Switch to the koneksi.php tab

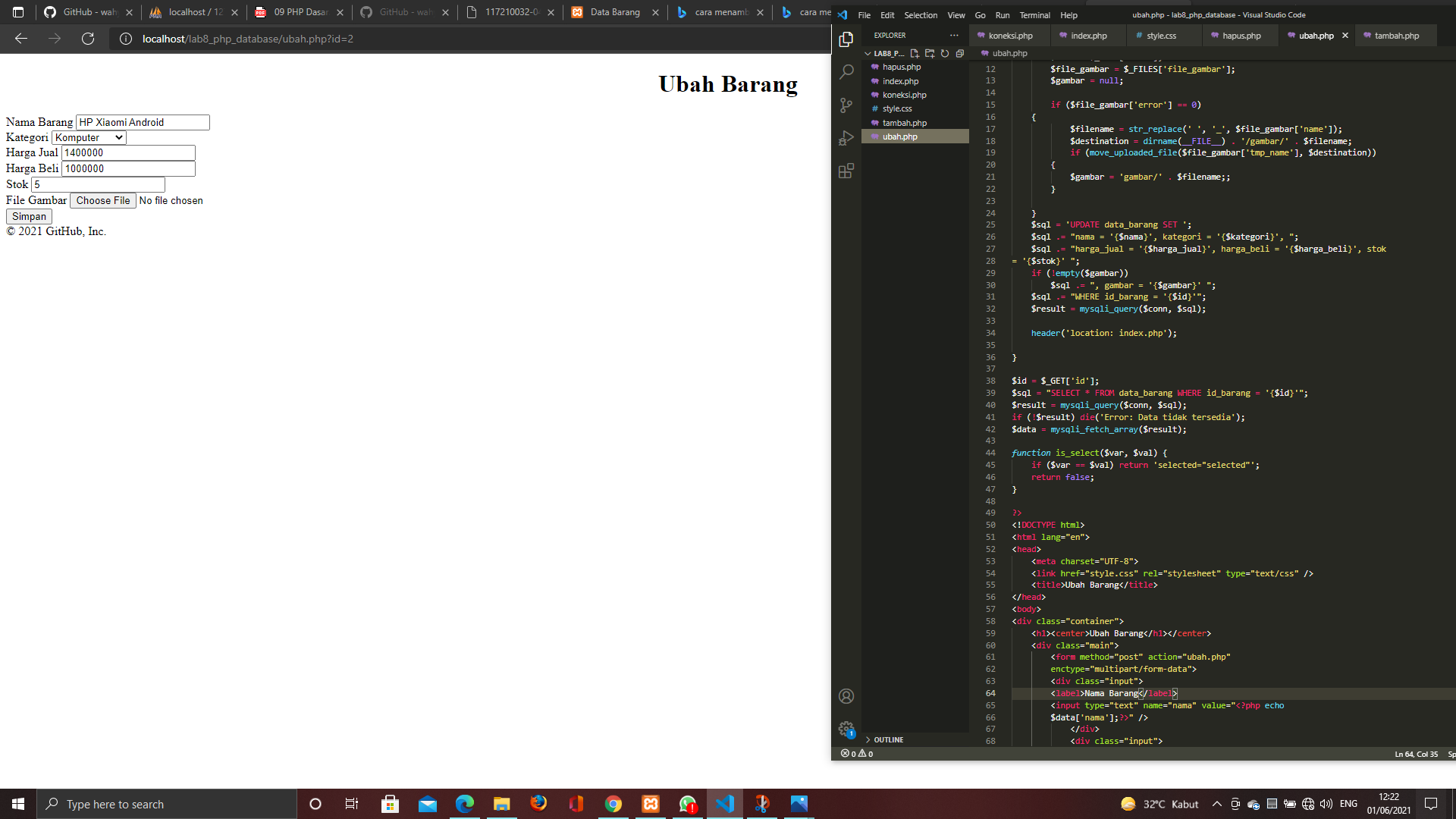click(1009, 35)
